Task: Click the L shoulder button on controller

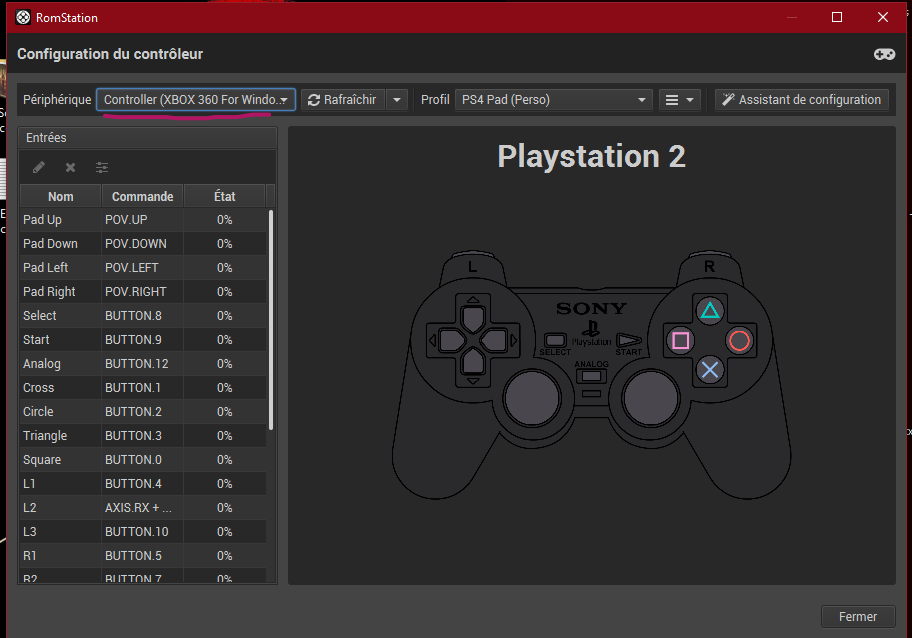Action: tap(472, 267)
